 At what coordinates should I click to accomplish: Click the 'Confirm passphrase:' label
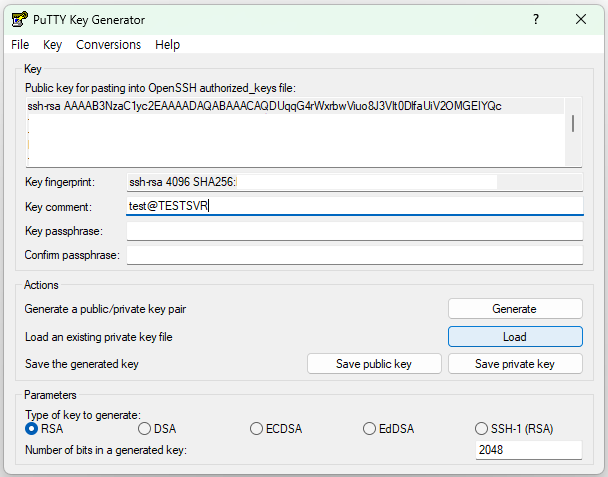click(x=72, y=255)
